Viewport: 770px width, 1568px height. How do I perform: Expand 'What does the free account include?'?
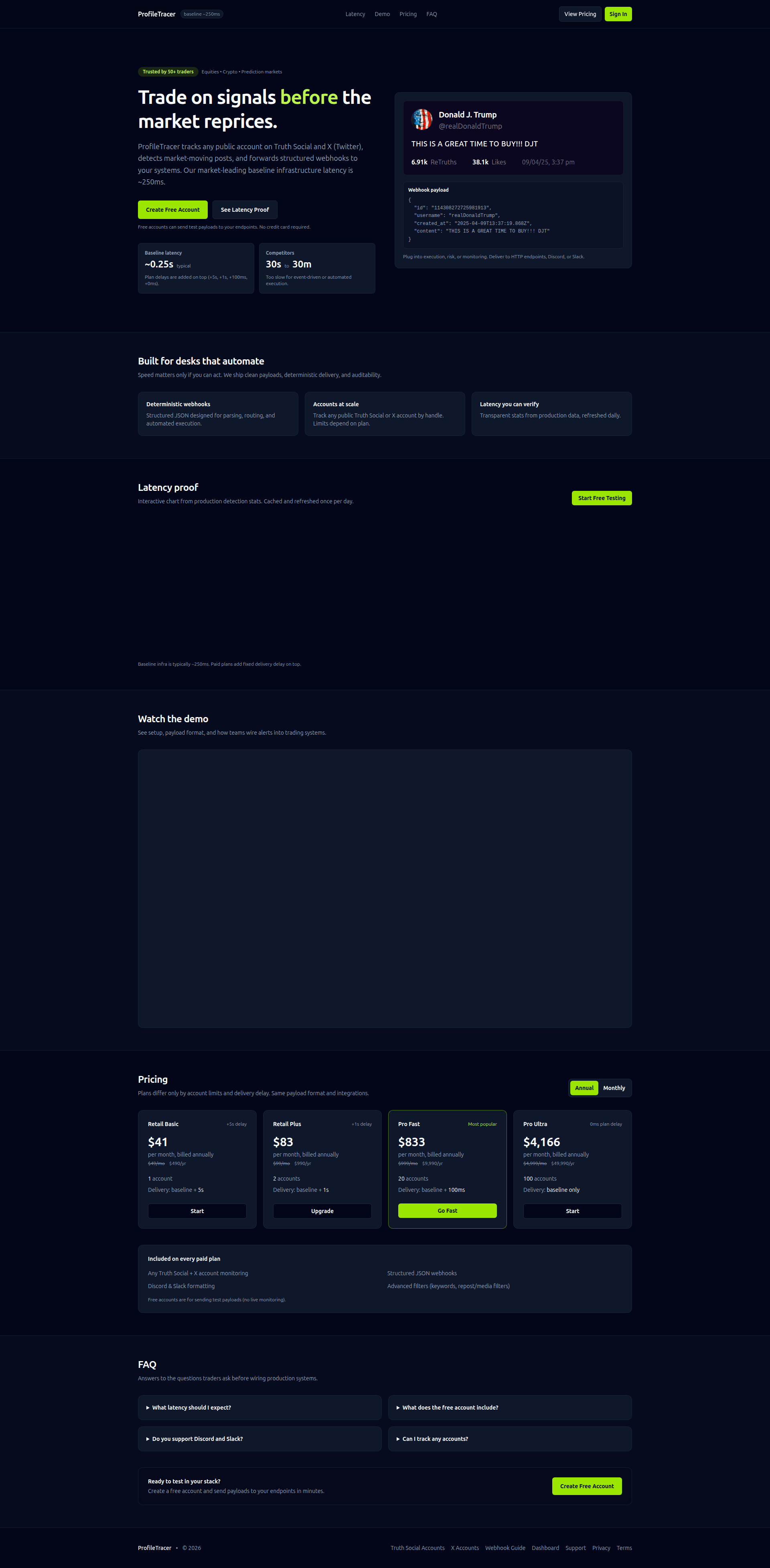[x=509, y=1407]
